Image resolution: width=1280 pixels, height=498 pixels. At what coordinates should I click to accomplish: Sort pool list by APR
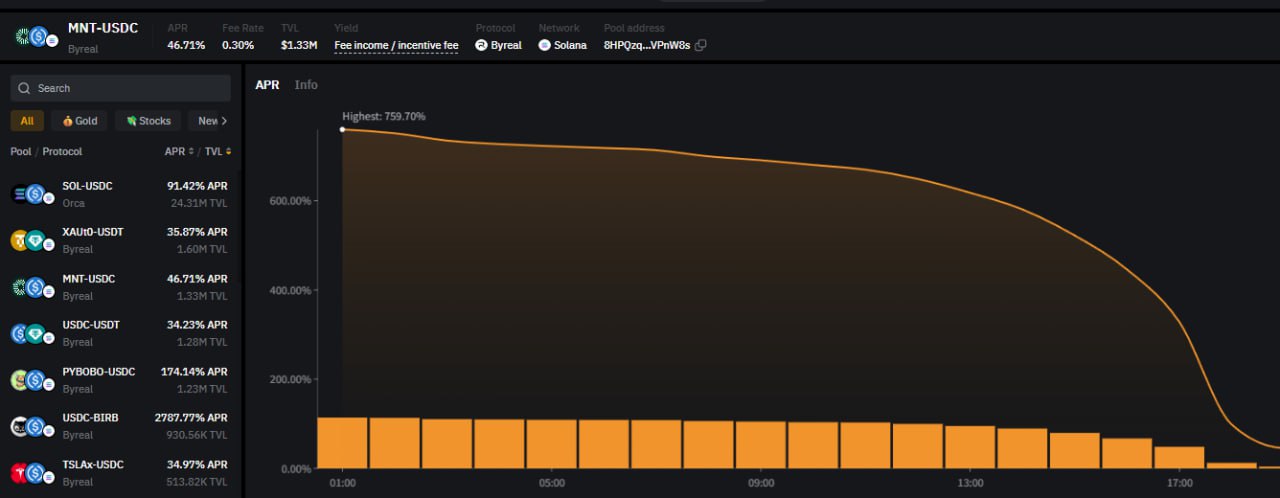click(180, 152)
